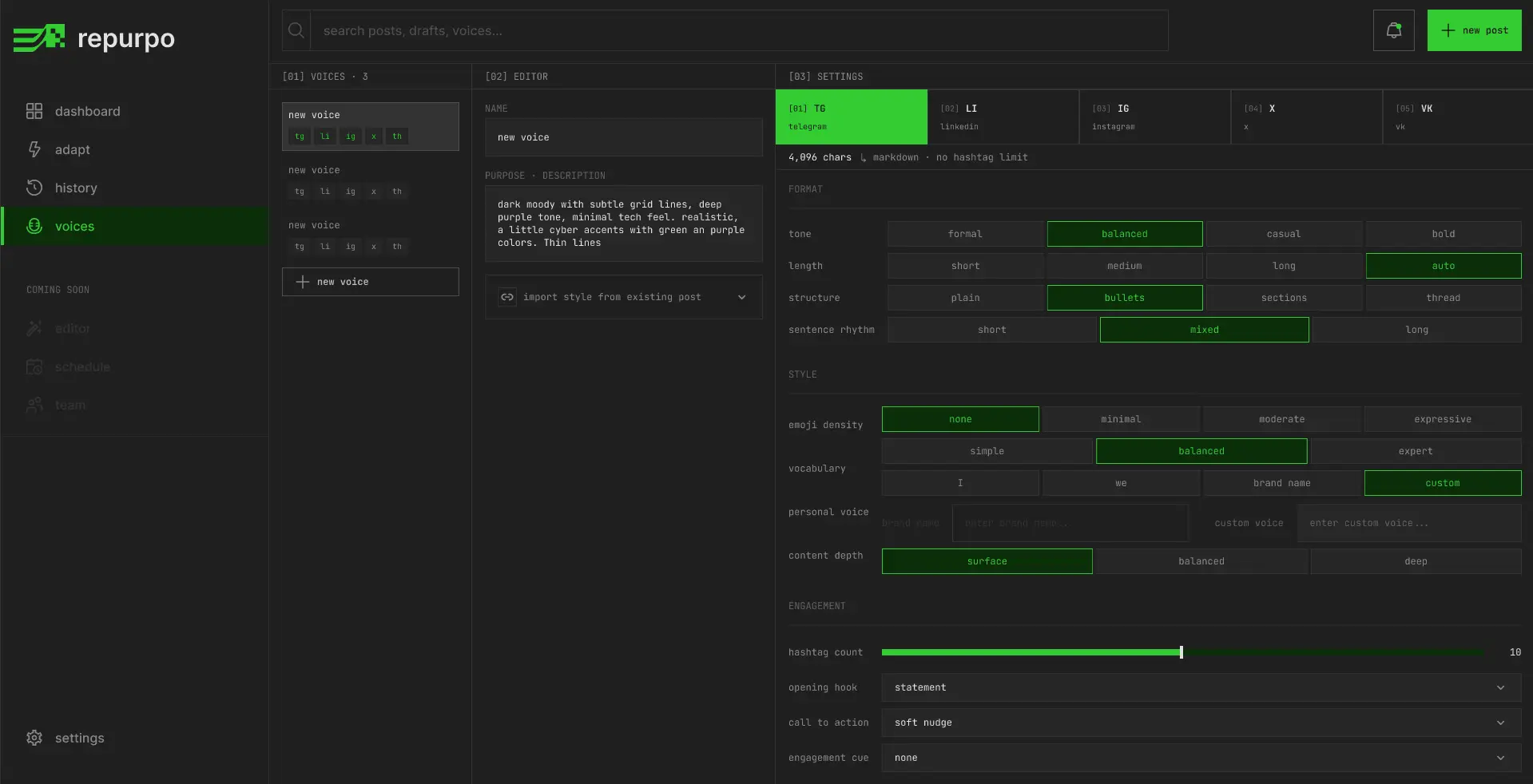Screen dimensions: 1533x784
Task: Select the TG telegram tab
Action: click(x=852, y=117)
